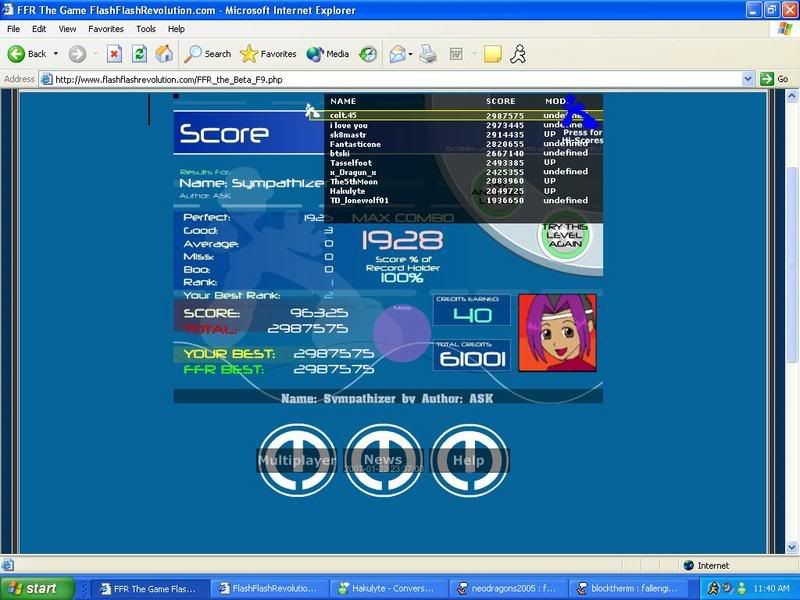Open the Search pane in toolbar
This screenshot has height=600, width=800.
[x=207, y=54]
